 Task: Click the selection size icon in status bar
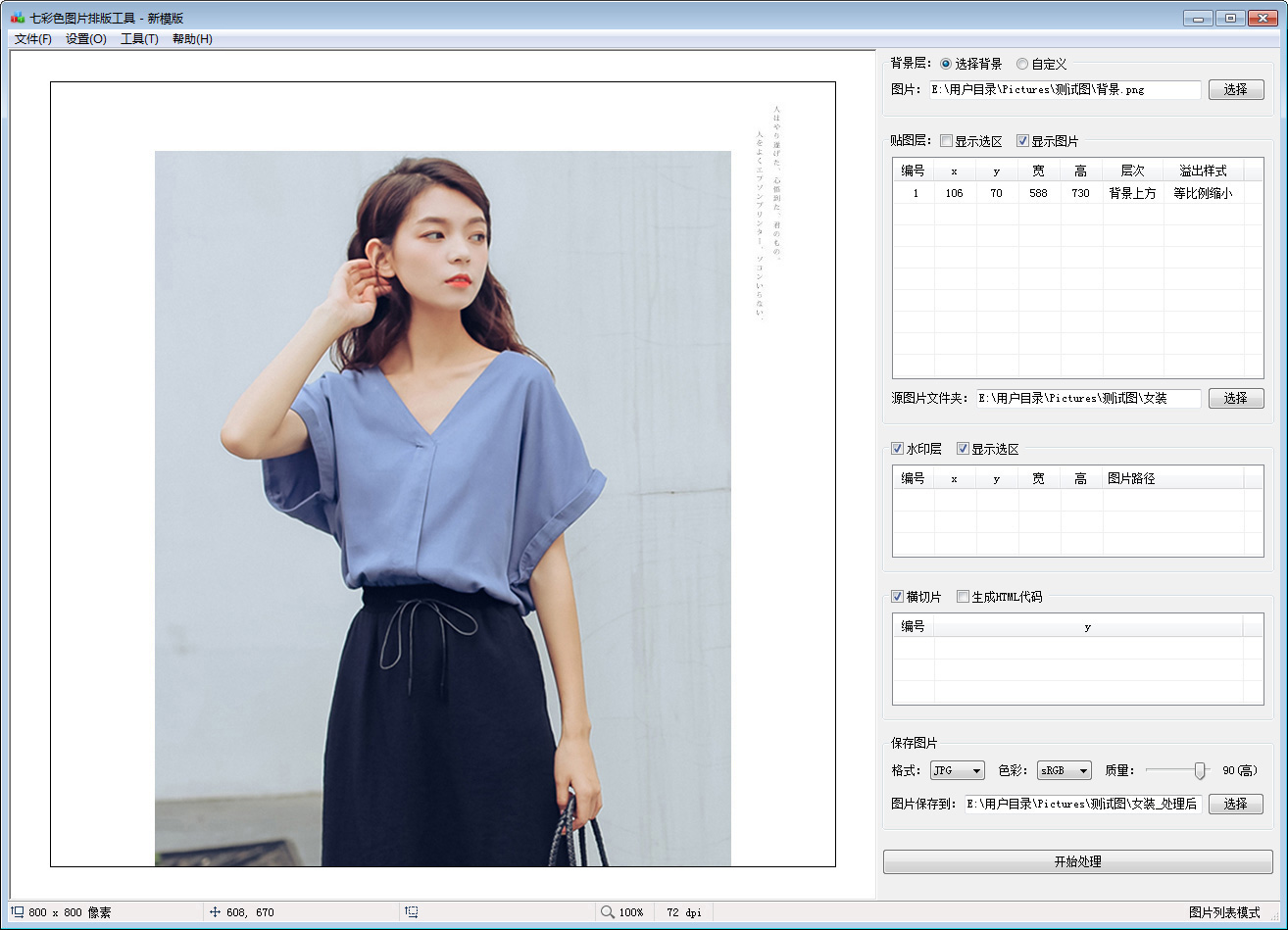pyautogui.click(x=412, y=912)
